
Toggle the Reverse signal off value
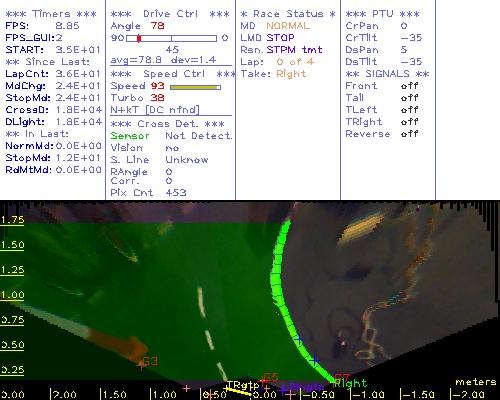tap(409, 134)
